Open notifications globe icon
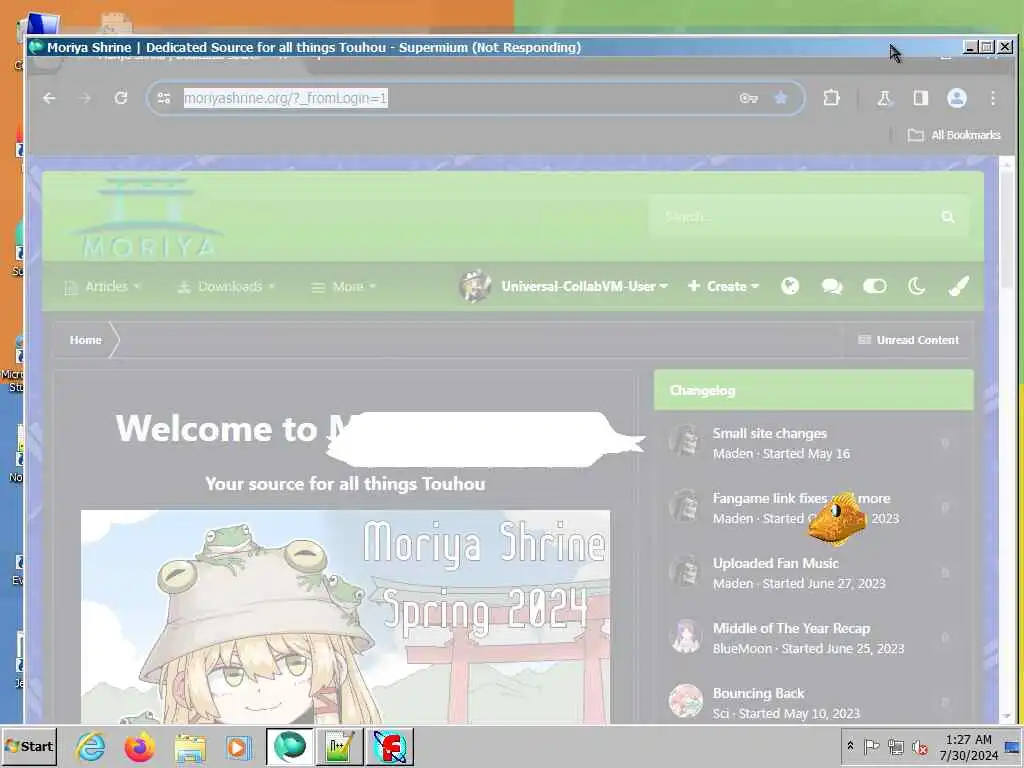The image size is (1024, 768). point(790,286)
